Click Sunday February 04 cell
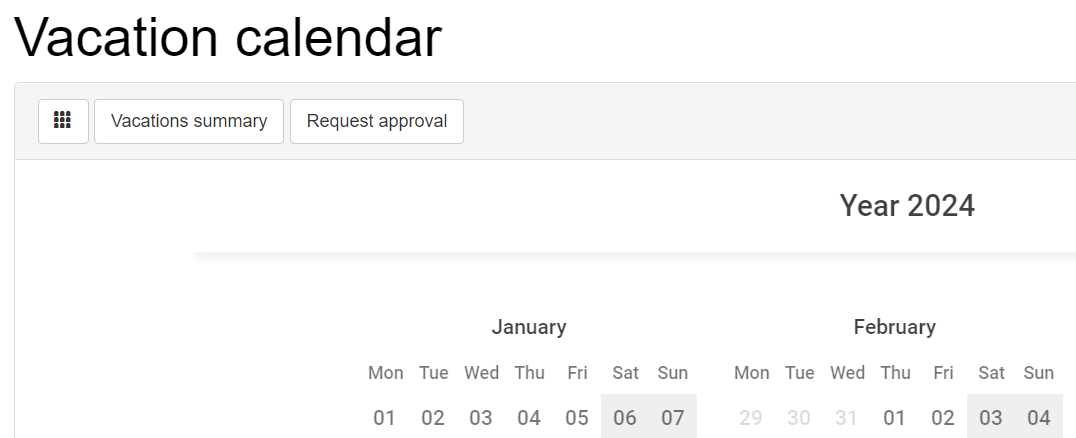 click(1039, 417)
